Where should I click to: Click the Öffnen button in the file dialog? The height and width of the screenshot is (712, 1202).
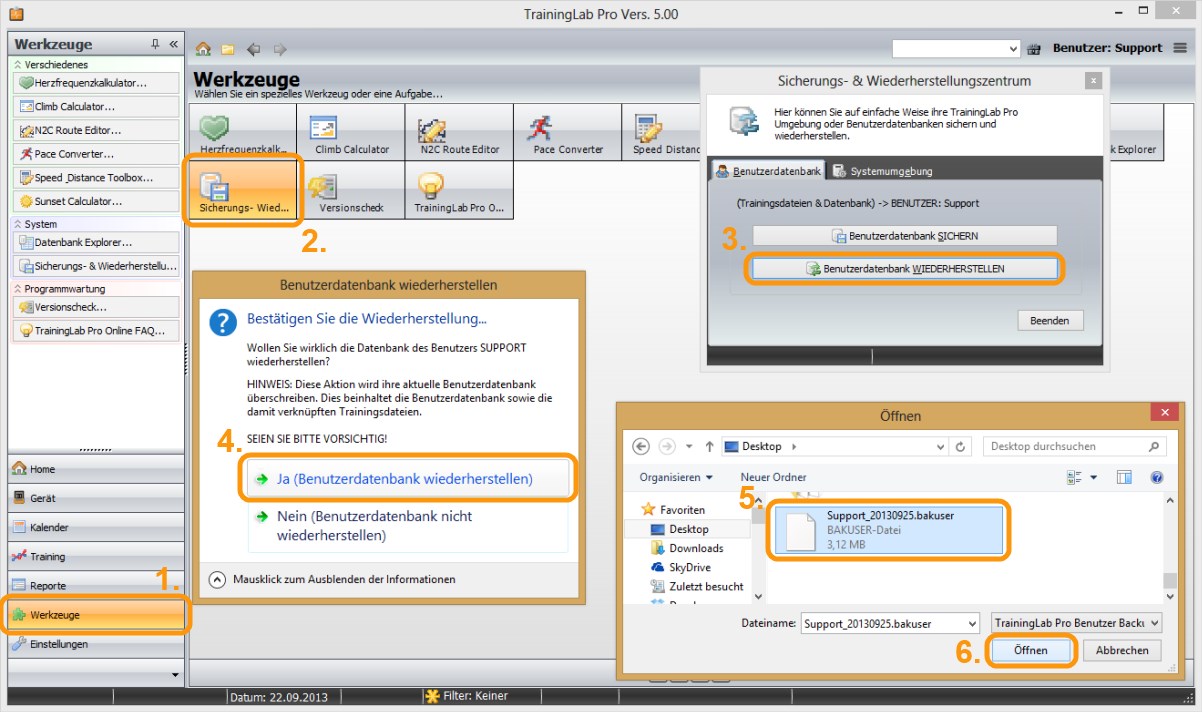[x=1030, y=650]
